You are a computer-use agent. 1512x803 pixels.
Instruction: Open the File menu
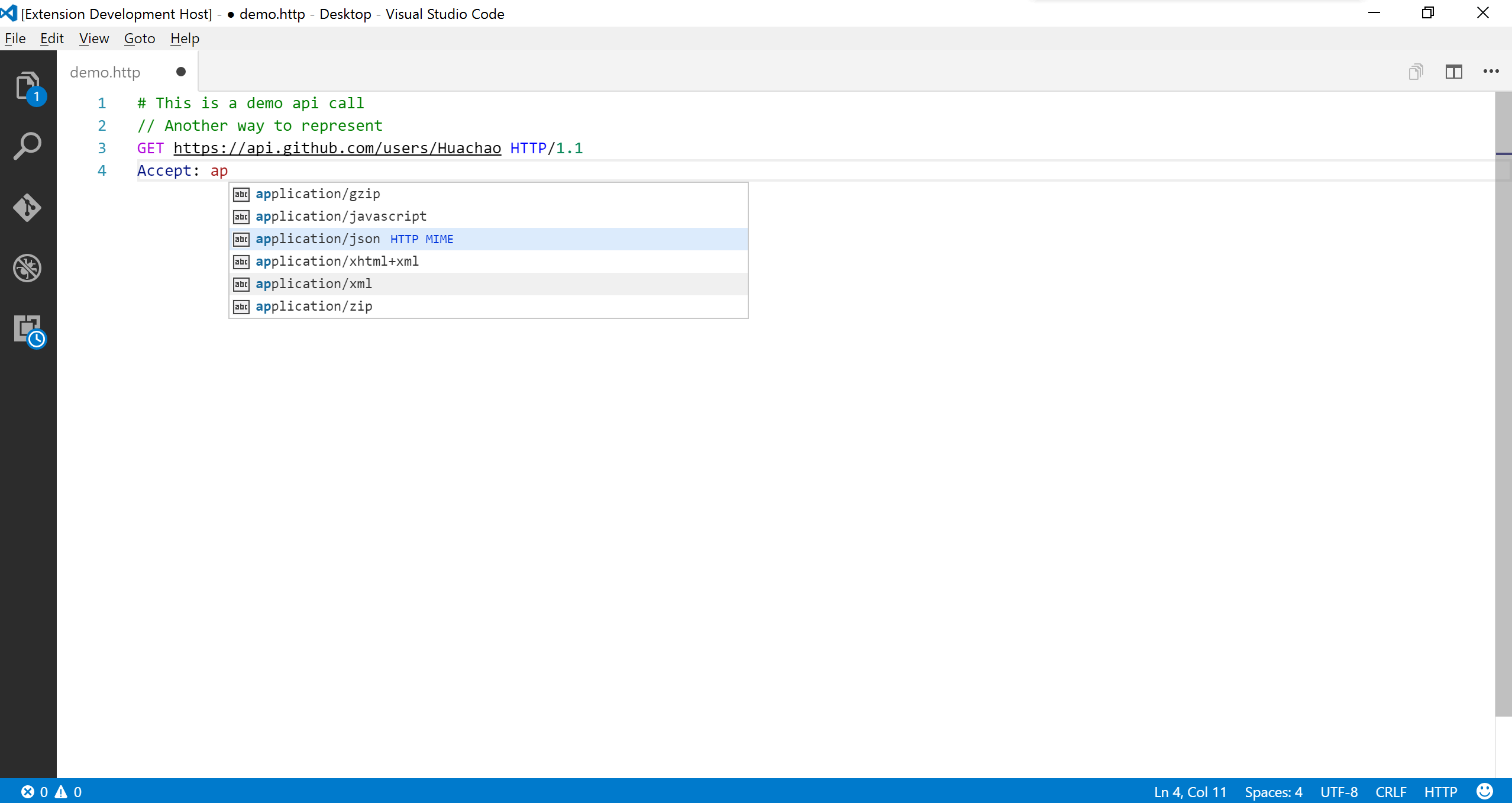16,38
